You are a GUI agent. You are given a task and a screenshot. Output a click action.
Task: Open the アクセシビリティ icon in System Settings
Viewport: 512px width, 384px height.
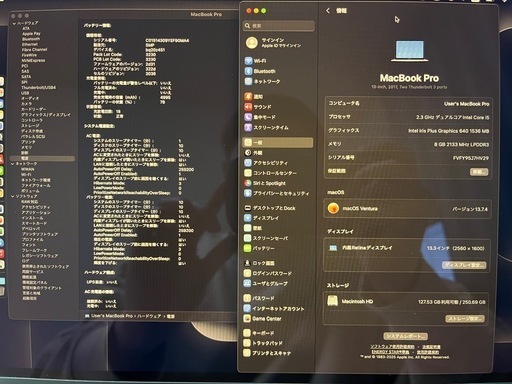(x=248, y=163)
